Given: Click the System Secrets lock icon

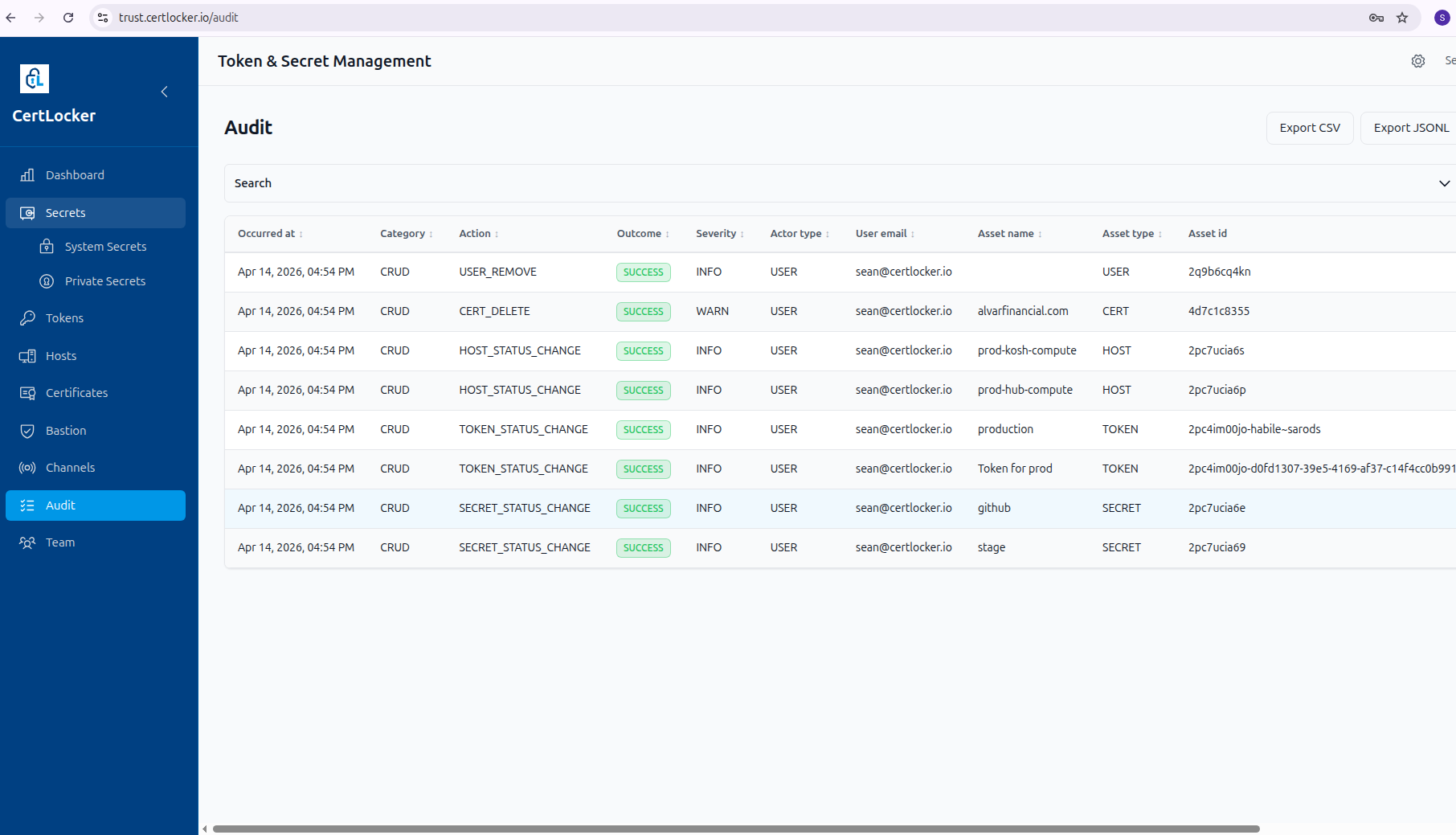Looking at the screenshot, I should tap(47, 247).
